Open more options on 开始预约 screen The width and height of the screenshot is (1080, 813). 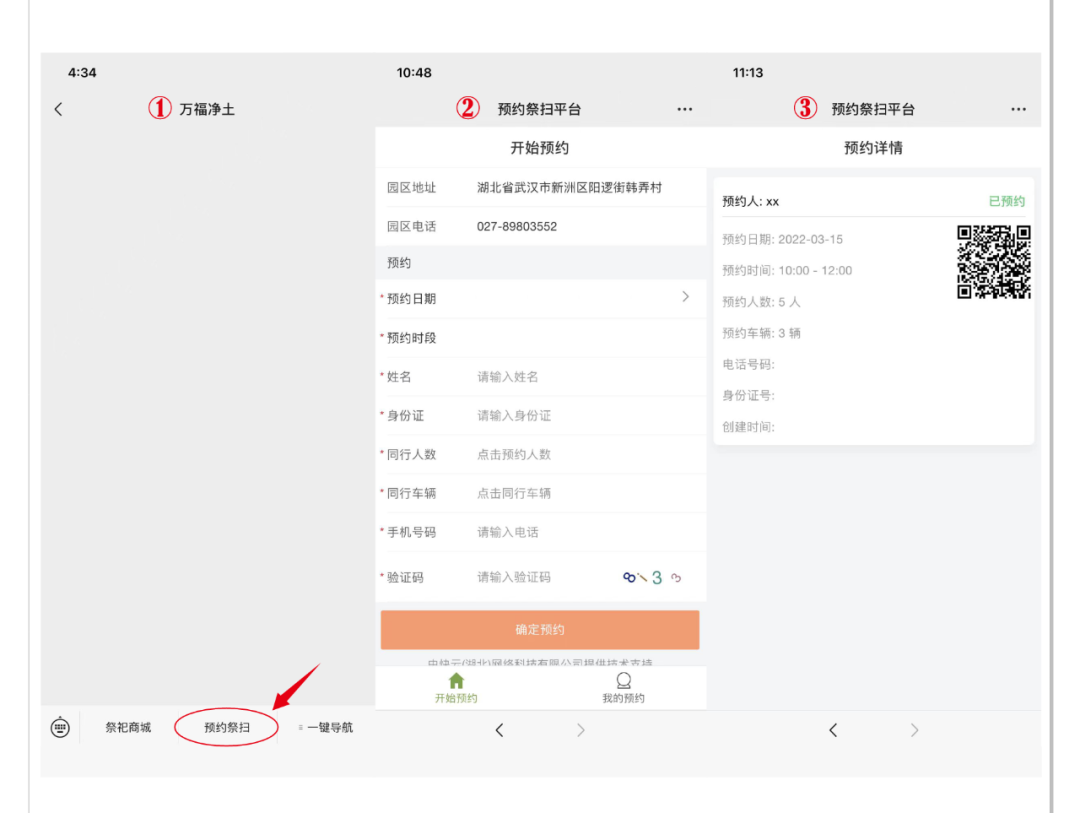point(684,109)
